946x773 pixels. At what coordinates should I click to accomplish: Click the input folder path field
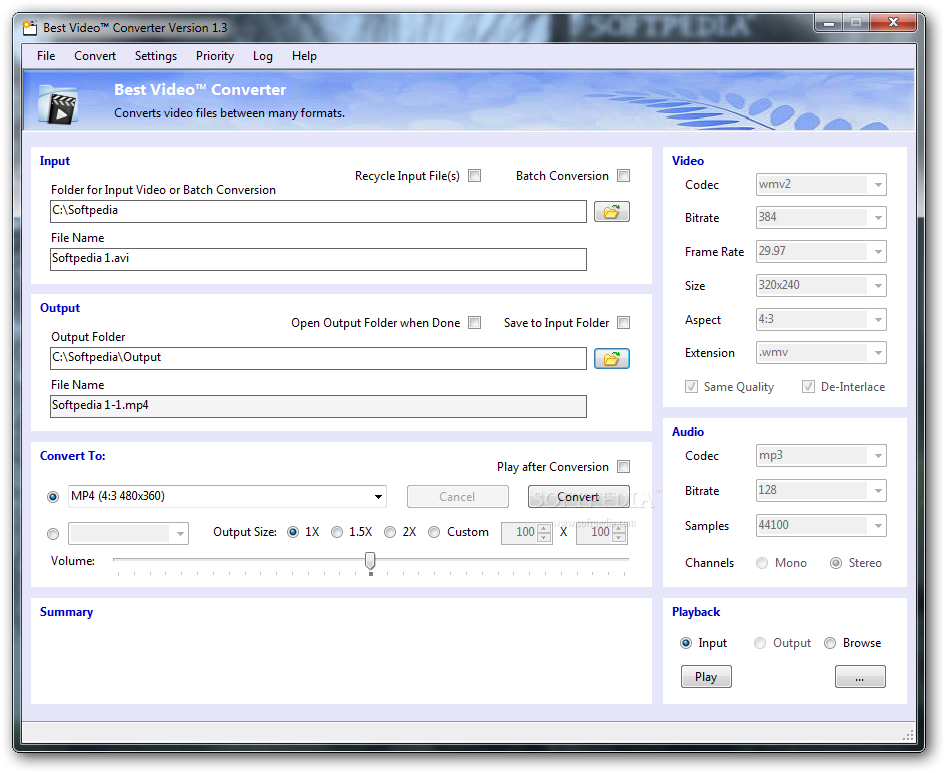(318, 211)
